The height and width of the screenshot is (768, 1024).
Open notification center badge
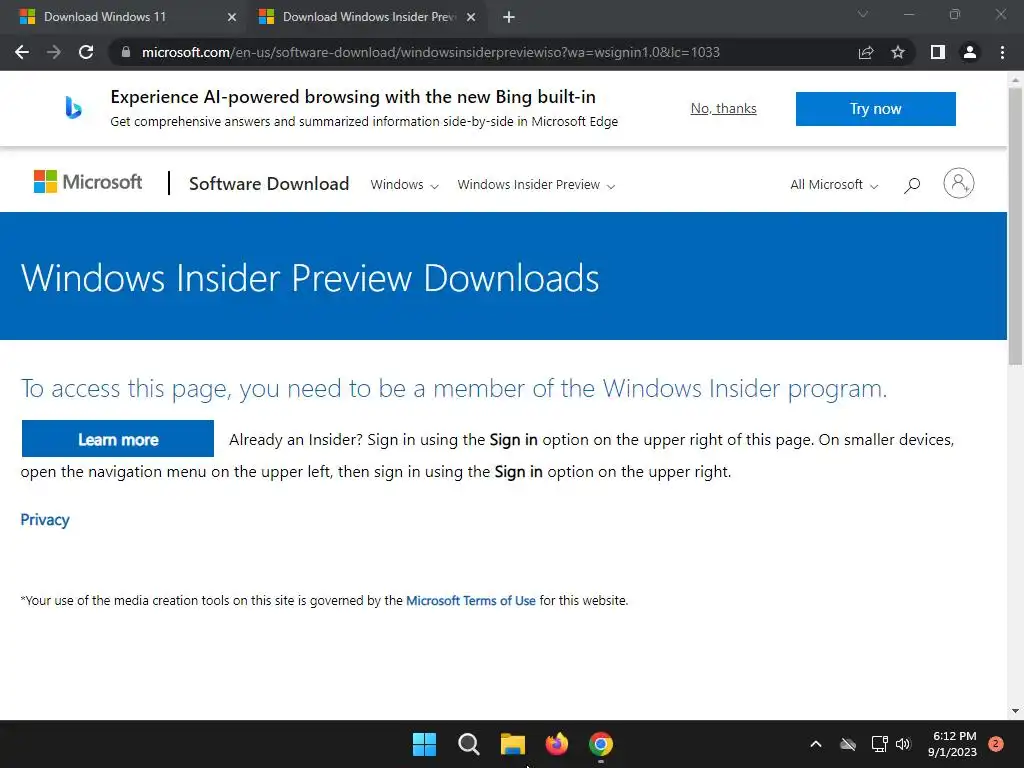[x=996, y=744]
